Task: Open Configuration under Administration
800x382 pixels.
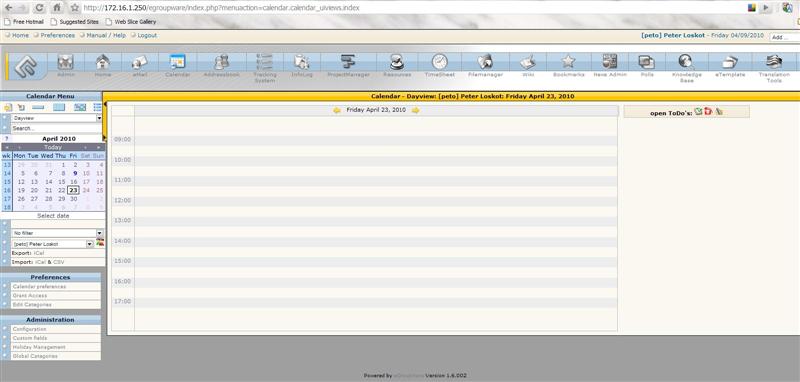Action: 30,329
